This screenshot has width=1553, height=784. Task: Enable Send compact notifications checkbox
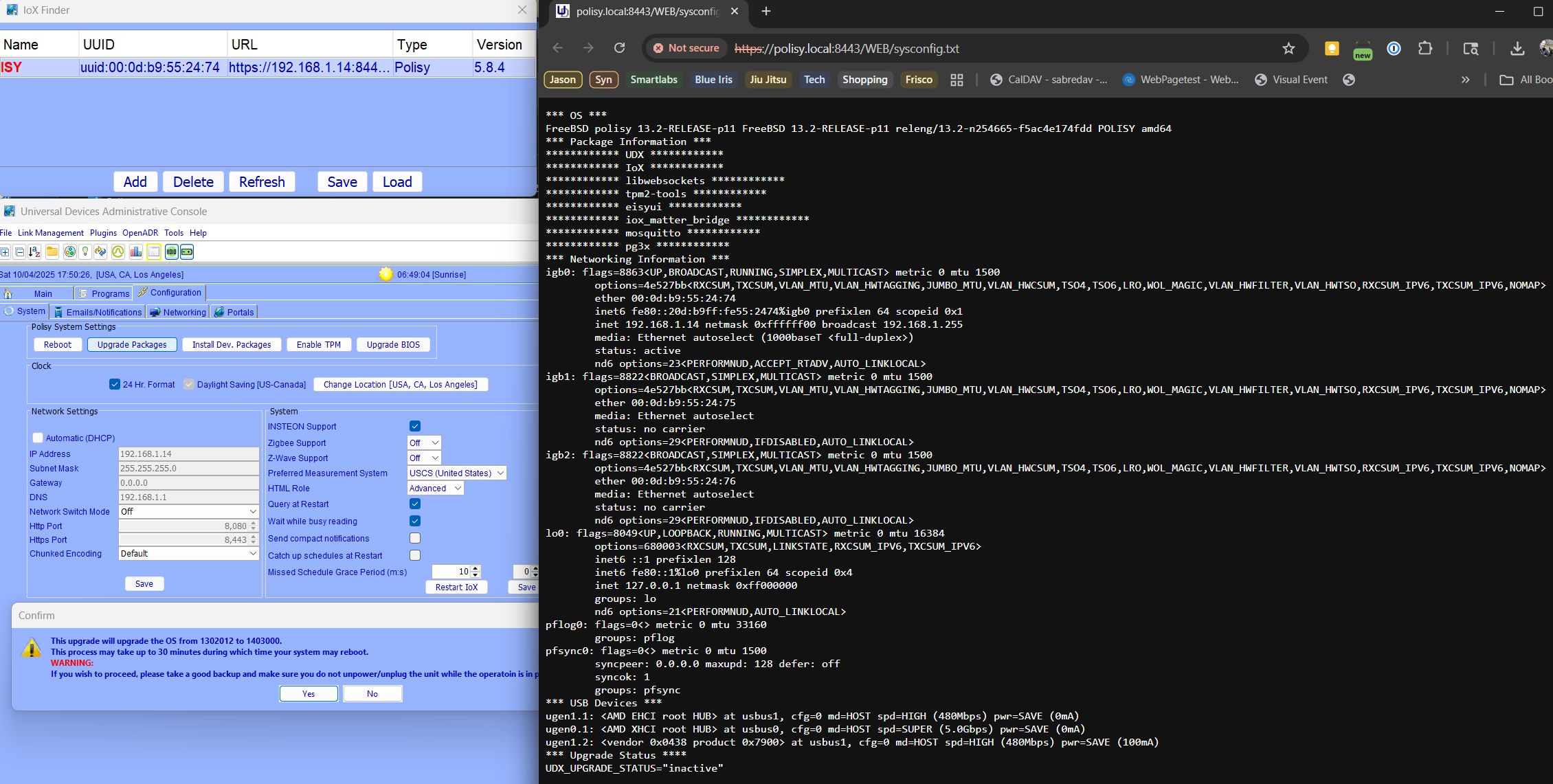(x=415, y=538)
